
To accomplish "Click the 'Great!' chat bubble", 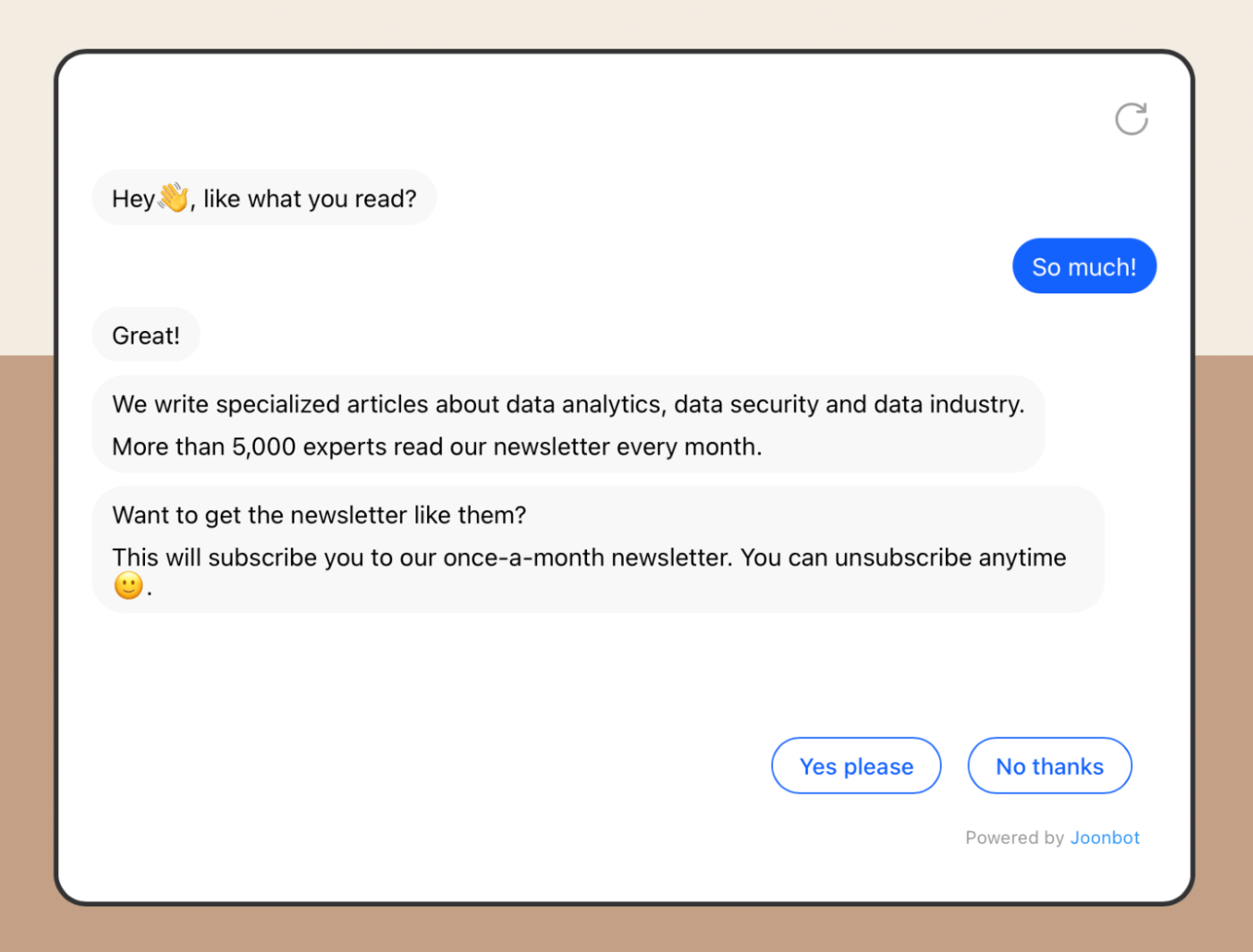I will point(146,335).
